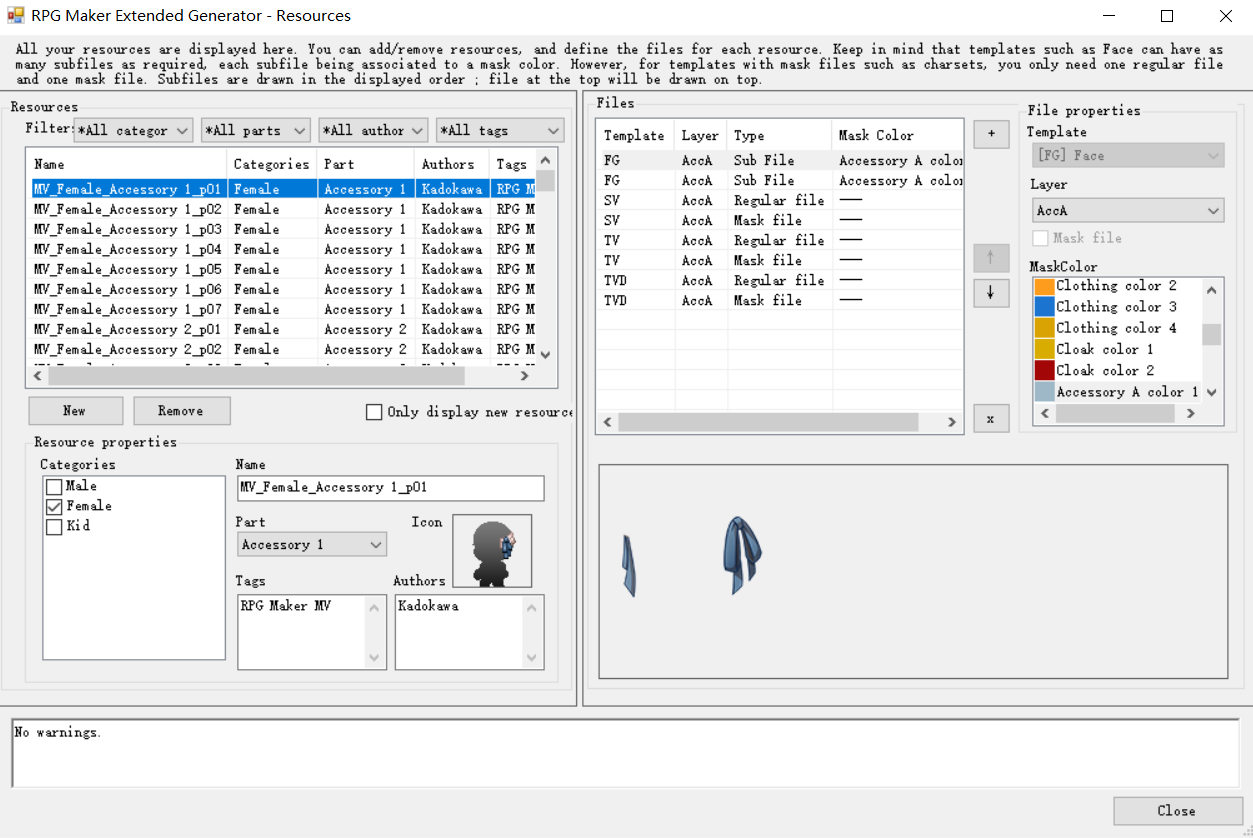Click the Remove resource button
The width and height of the screenshot is (1253, 838).
181,411
